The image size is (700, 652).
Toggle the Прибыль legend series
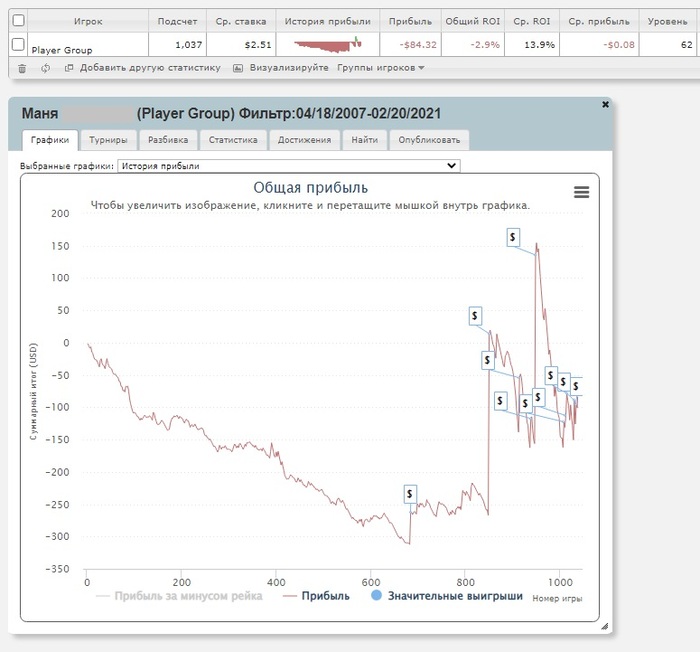click(x=317, y=596)
